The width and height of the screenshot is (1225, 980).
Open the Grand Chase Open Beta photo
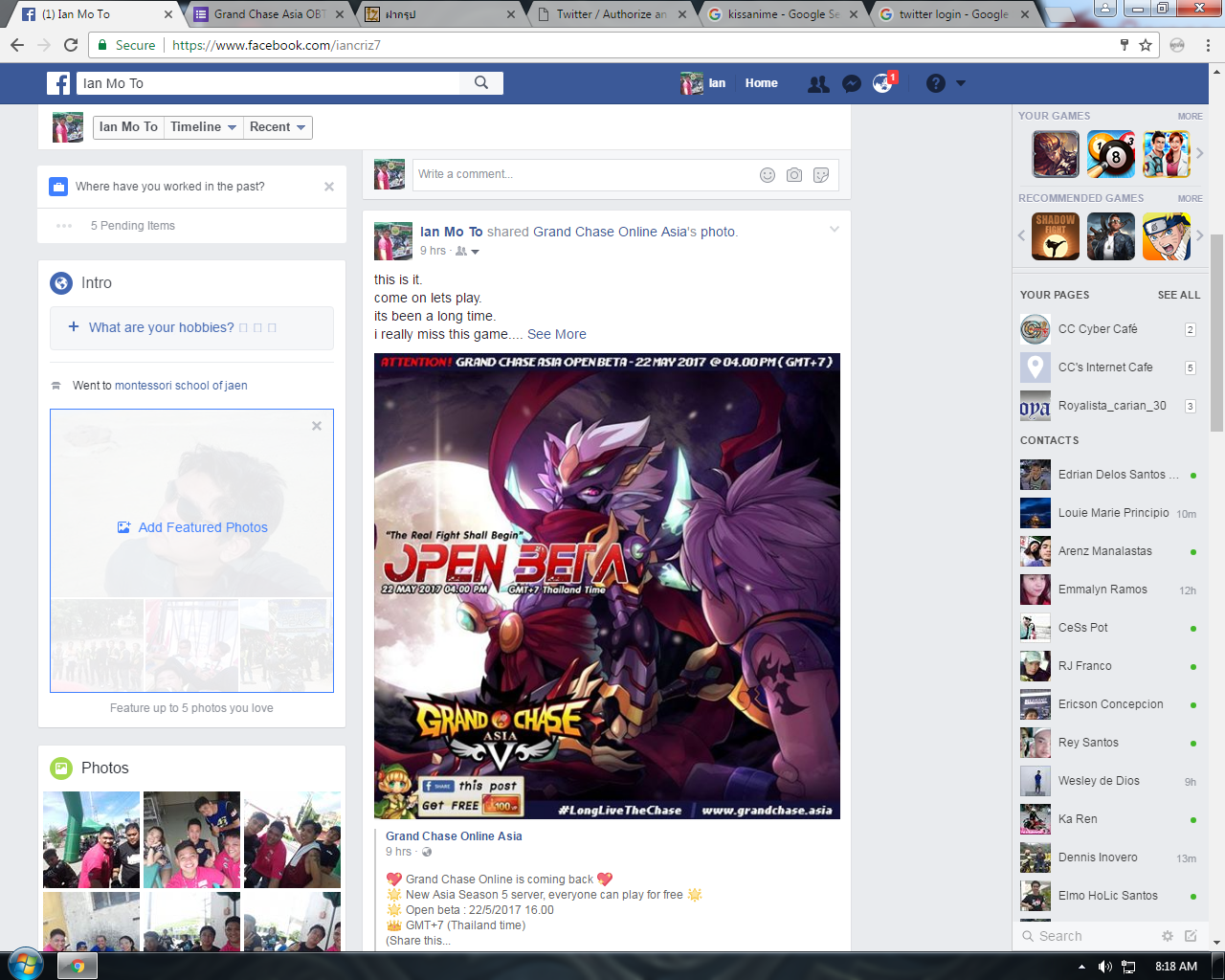[x=607, y=586]
